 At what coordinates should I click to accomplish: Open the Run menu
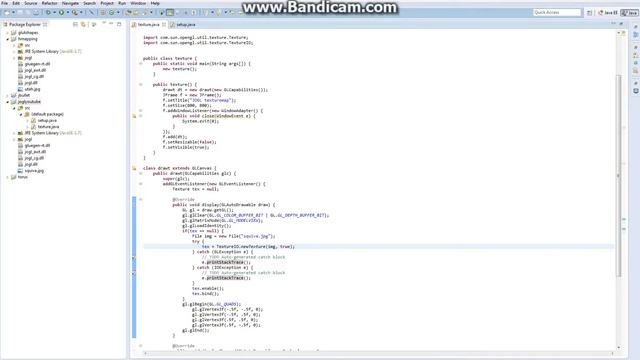click(x=122, y=3)
